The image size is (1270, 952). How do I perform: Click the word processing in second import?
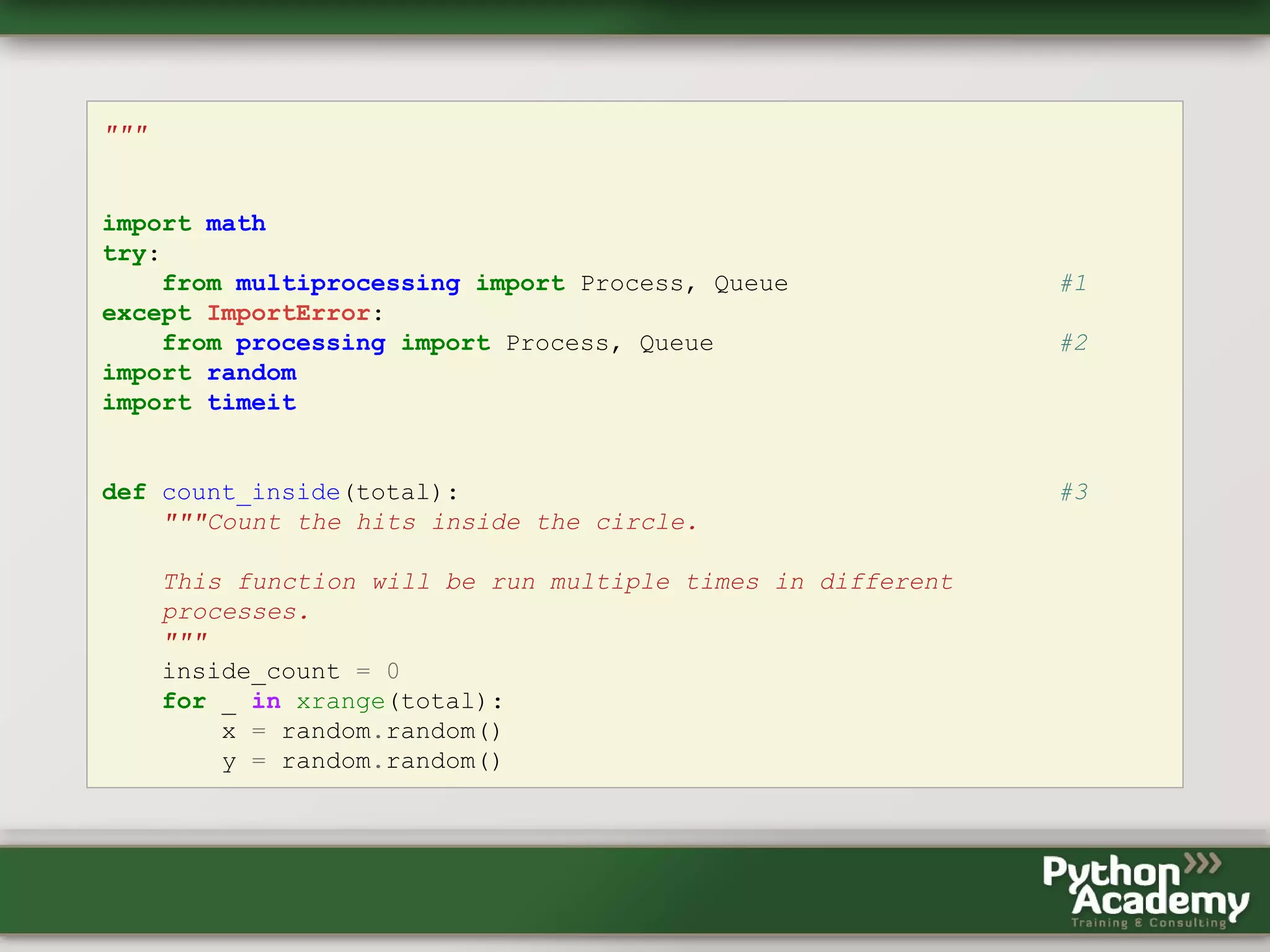coord(310,343)
